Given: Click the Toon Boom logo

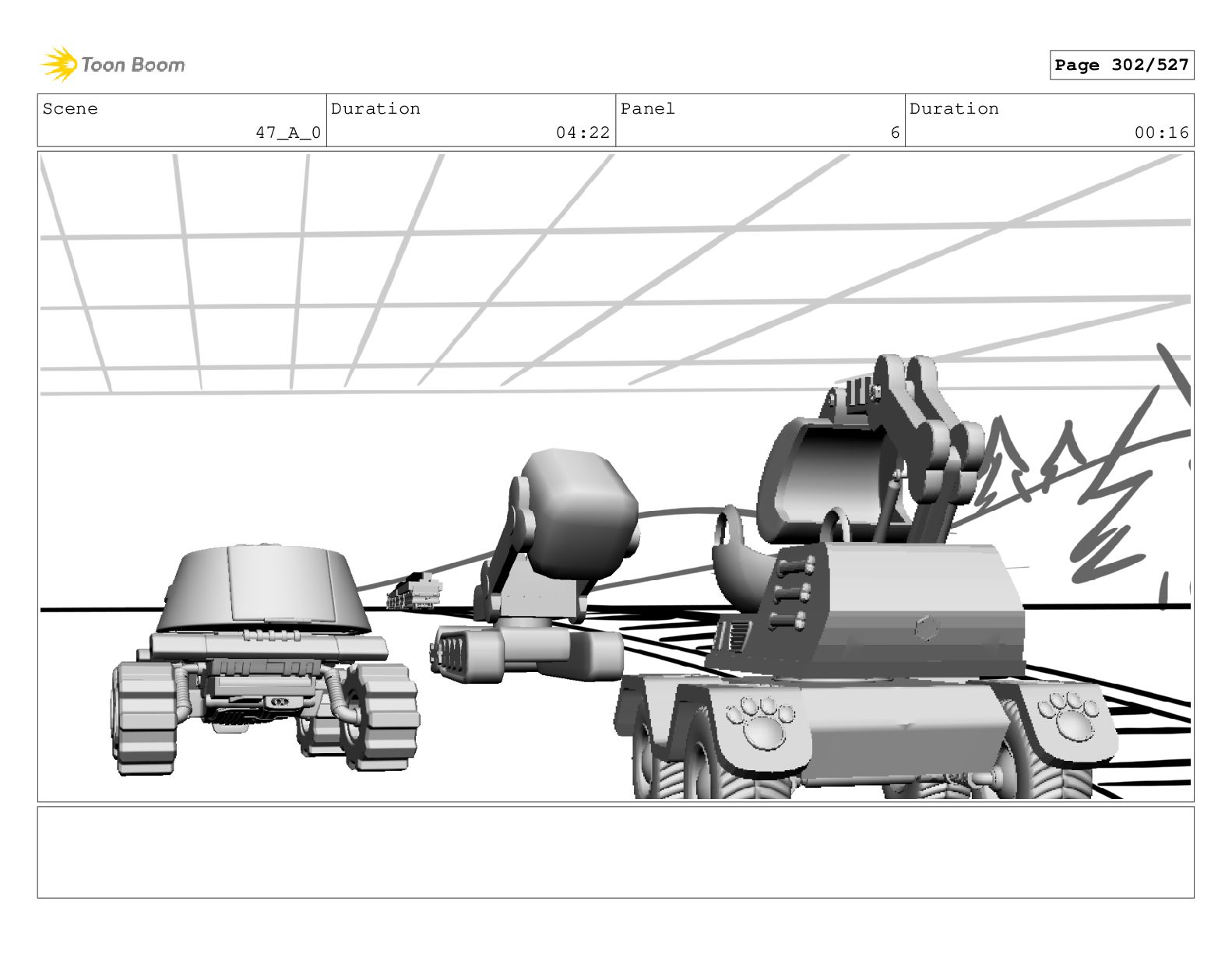Looking at the screenshot, I should coord(113,64).
